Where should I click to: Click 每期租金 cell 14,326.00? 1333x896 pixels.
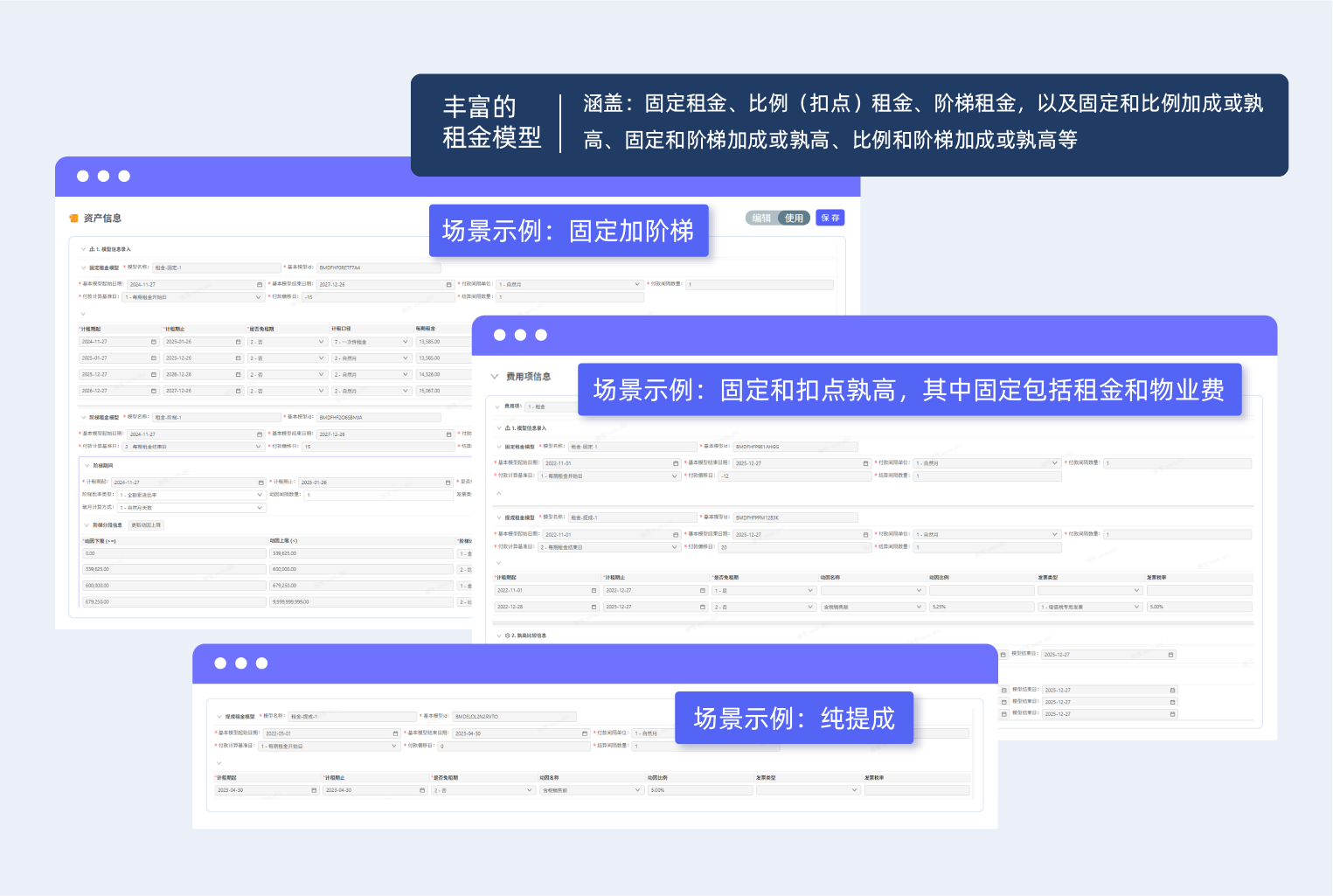(444, 375)
